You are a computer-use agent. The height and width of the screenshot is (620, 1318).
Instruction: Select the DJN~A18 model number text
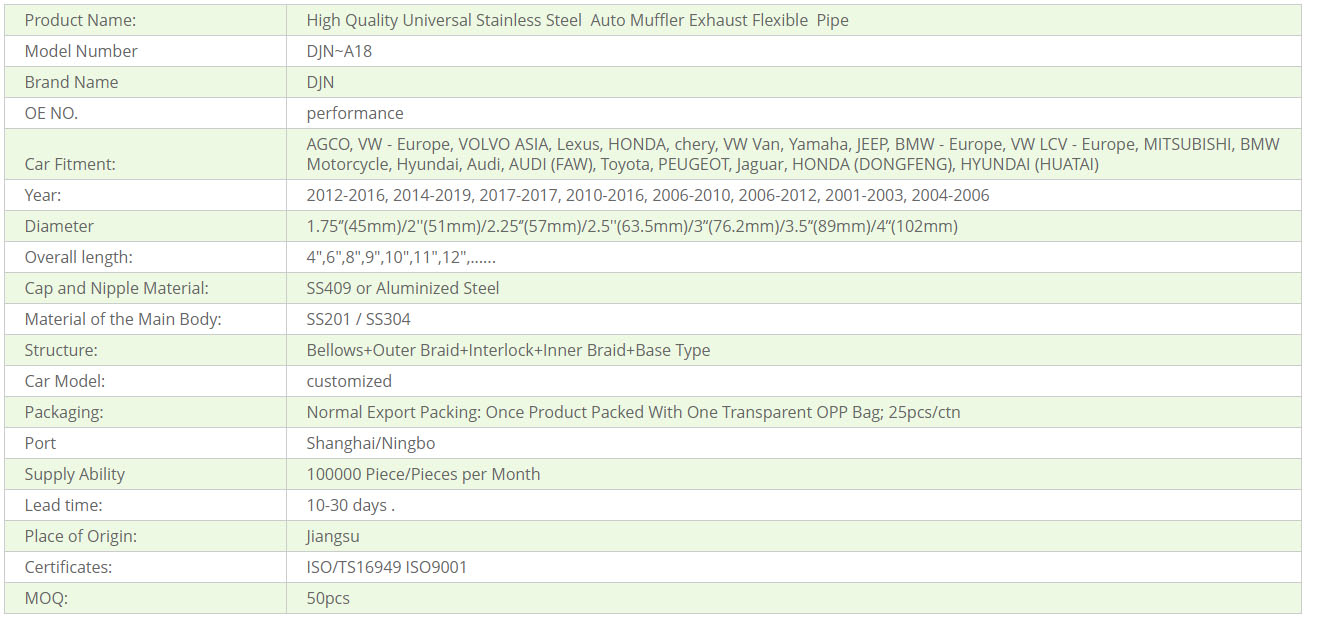(x=339, y=51)
